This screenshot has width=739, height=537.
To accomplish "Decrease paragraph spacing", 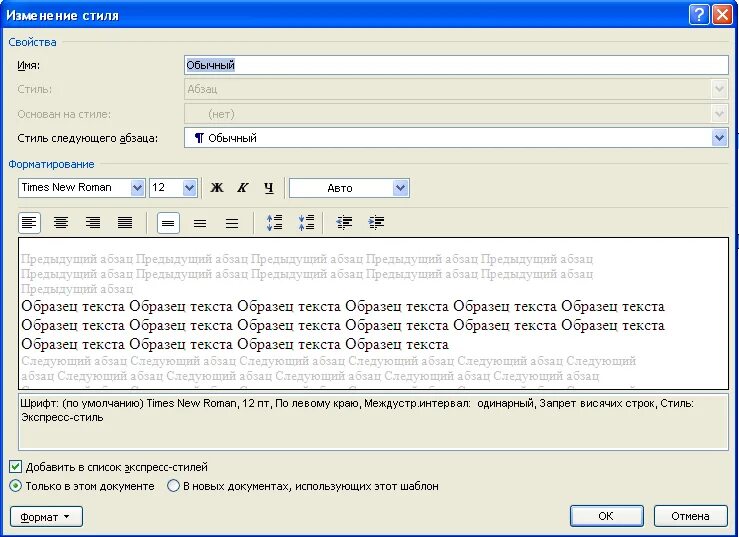I will click(306, 223).
